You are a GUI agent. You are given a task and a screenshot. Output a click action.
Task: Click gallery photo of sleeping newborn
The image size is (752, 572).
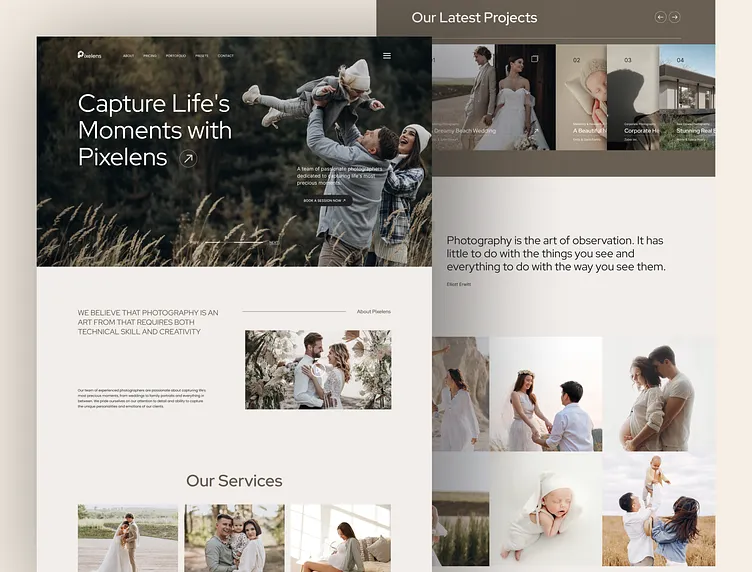[x=546, y=509]
